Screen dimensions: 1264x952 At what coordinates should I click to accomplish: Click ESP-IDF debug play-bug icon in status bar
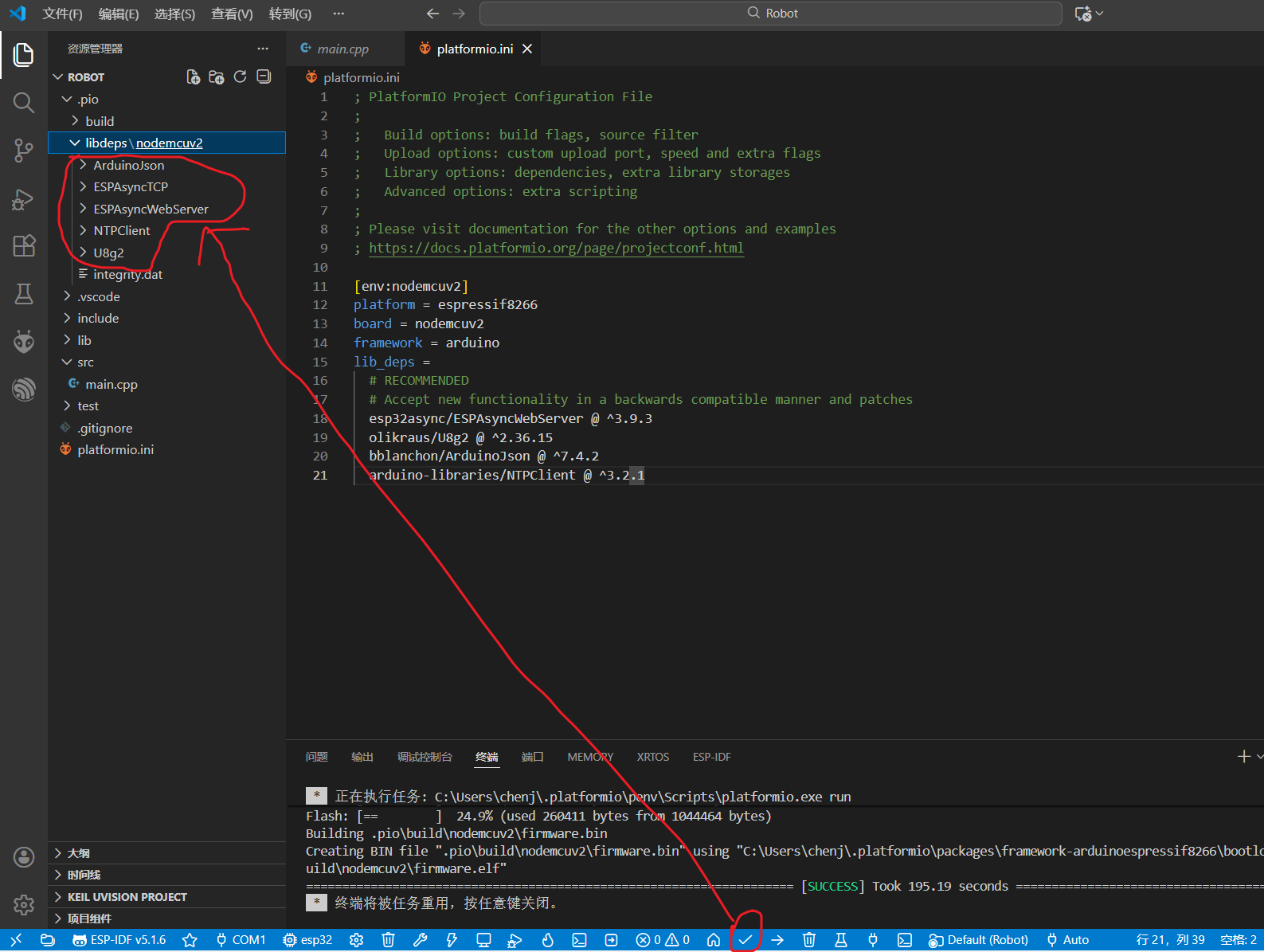pyautogui.click(x=515, y=940)
